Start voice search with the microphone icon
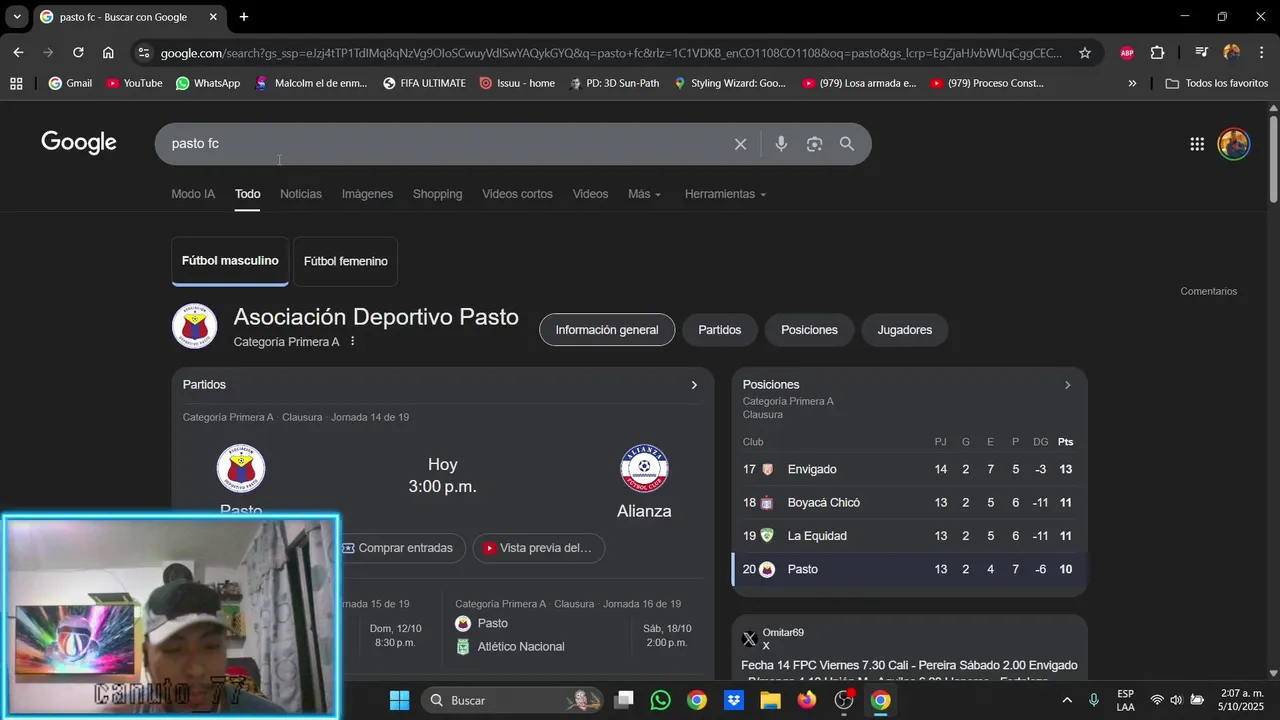Image resolution: width=1280 pixels, height=720 pixels. tap(781, 144)
